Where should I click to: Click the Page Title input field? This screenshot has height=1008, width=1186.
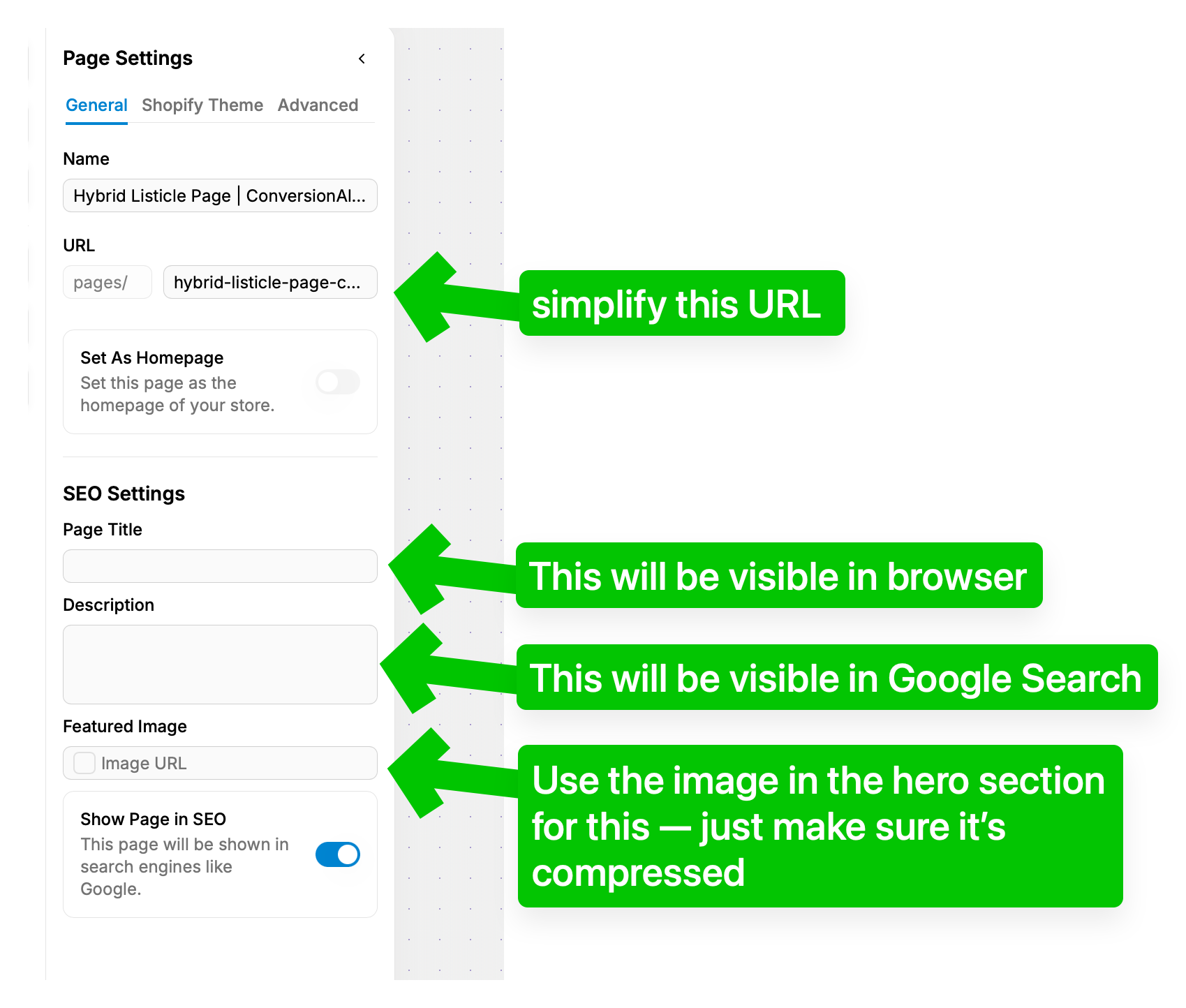point(220,566)
